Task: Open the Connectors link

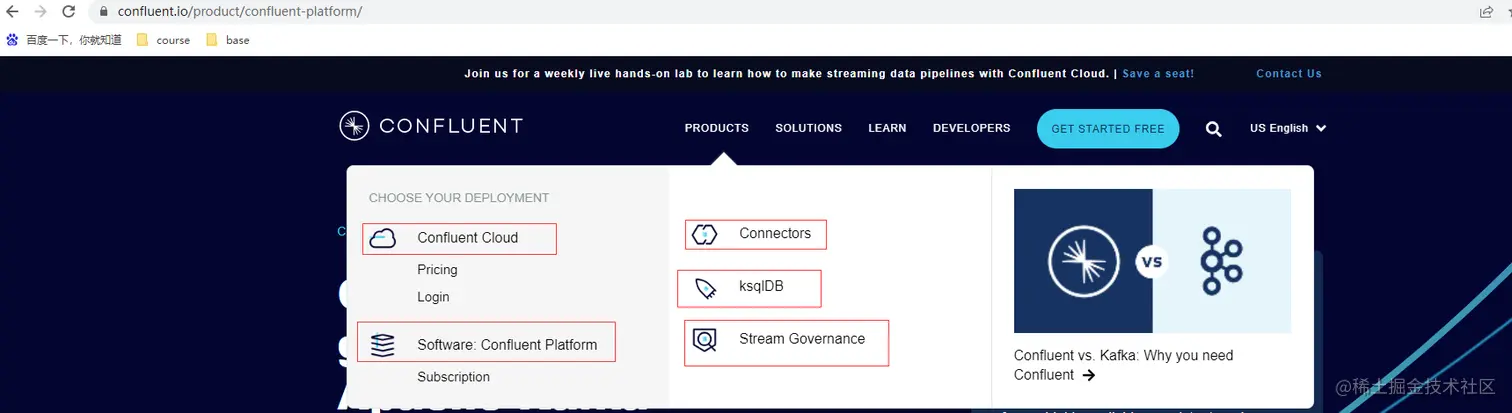Action: pyautogui.click(x=775, y=233)
